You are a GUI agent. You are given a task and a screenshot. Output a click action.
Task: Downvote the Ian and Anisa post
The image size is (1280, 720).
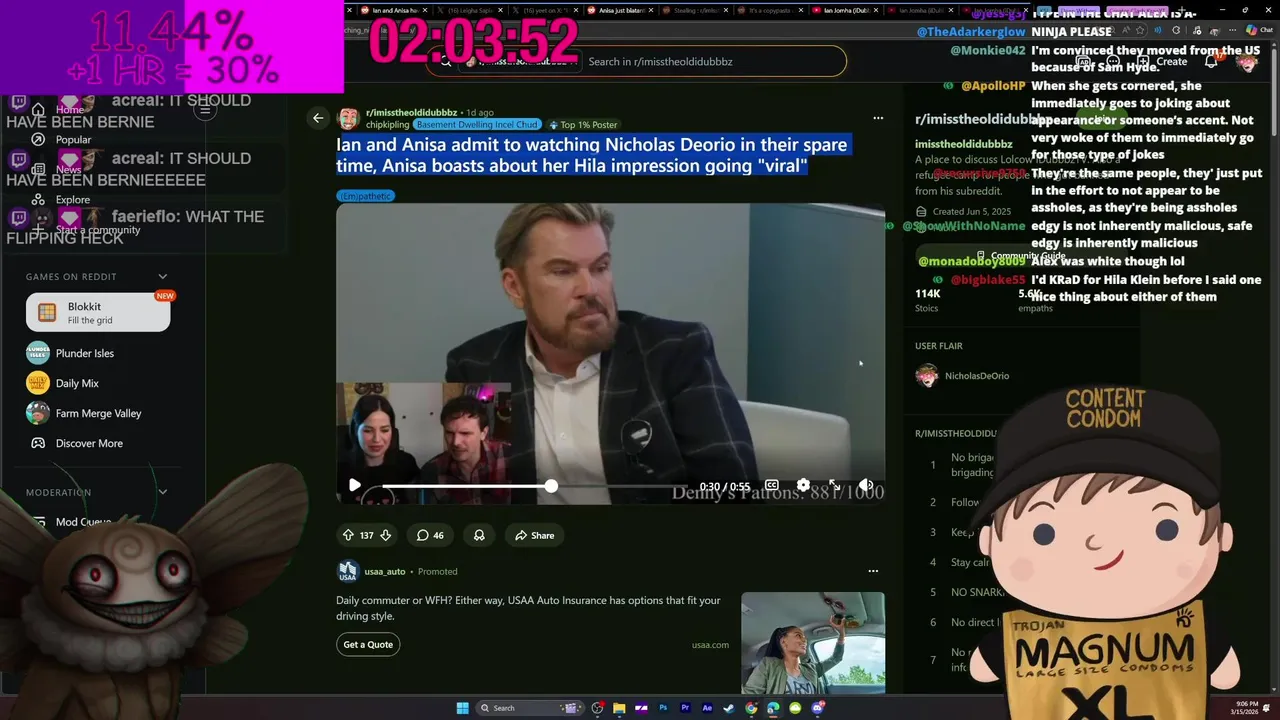pyautogui.click(x=385, y=535)
